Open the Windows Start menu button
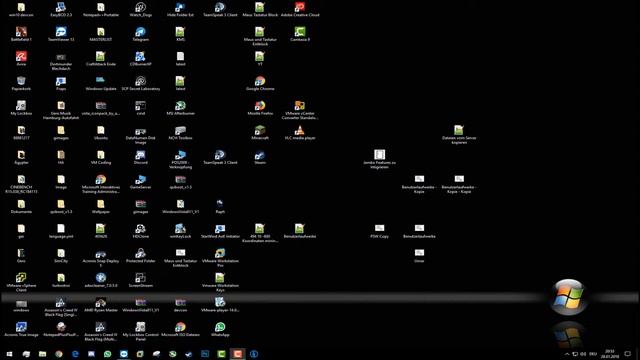The height and width of the screenshot is (360, 640). 9,354
